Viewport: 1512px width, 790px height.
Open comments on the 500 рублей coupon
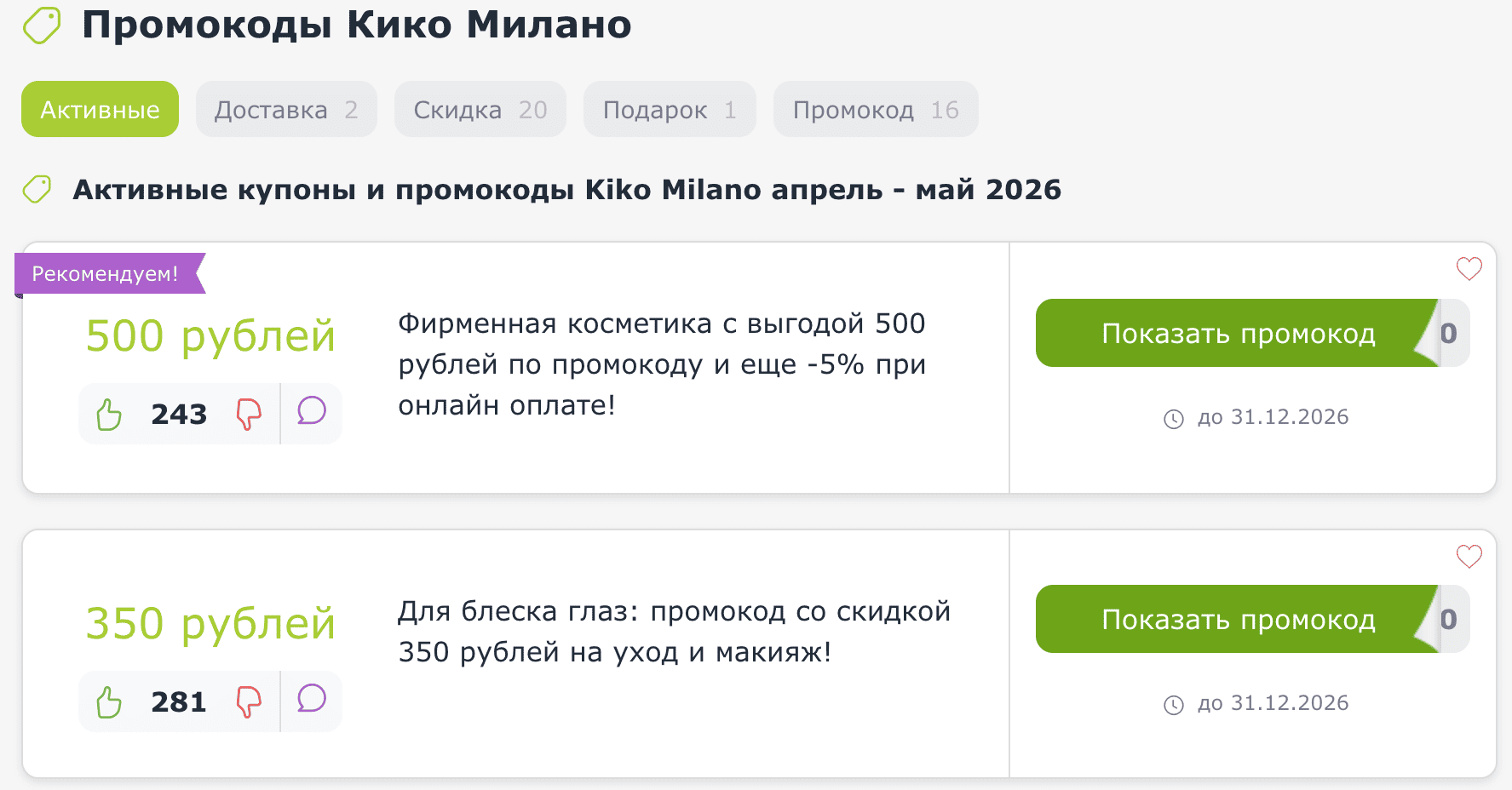tap(312, 414)
